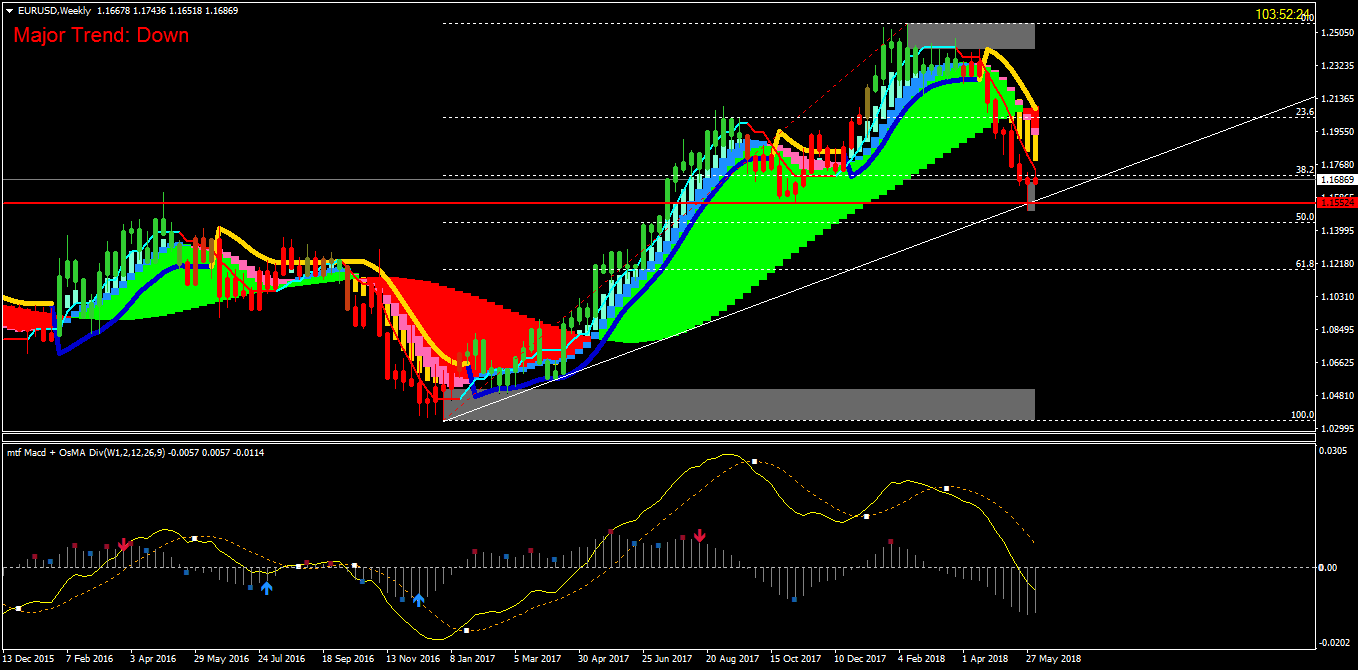Screen dimensions: 1358x670
Task: Select the 61.8 Fibonacci level label
Action: pyautogui.click(x=1304, y=264)
